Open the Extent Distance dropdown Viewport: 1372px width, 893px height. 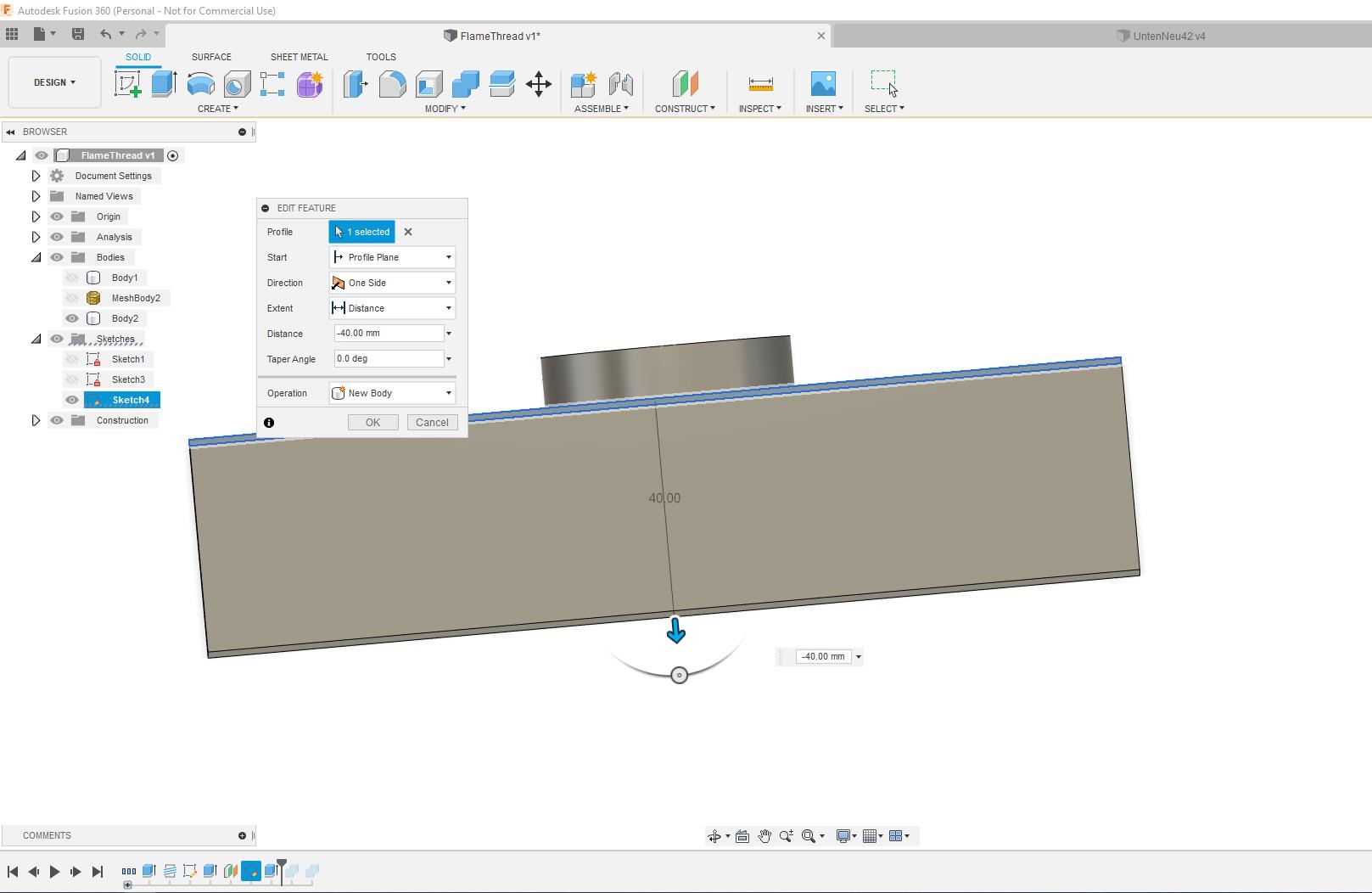(x=392, y=308)
